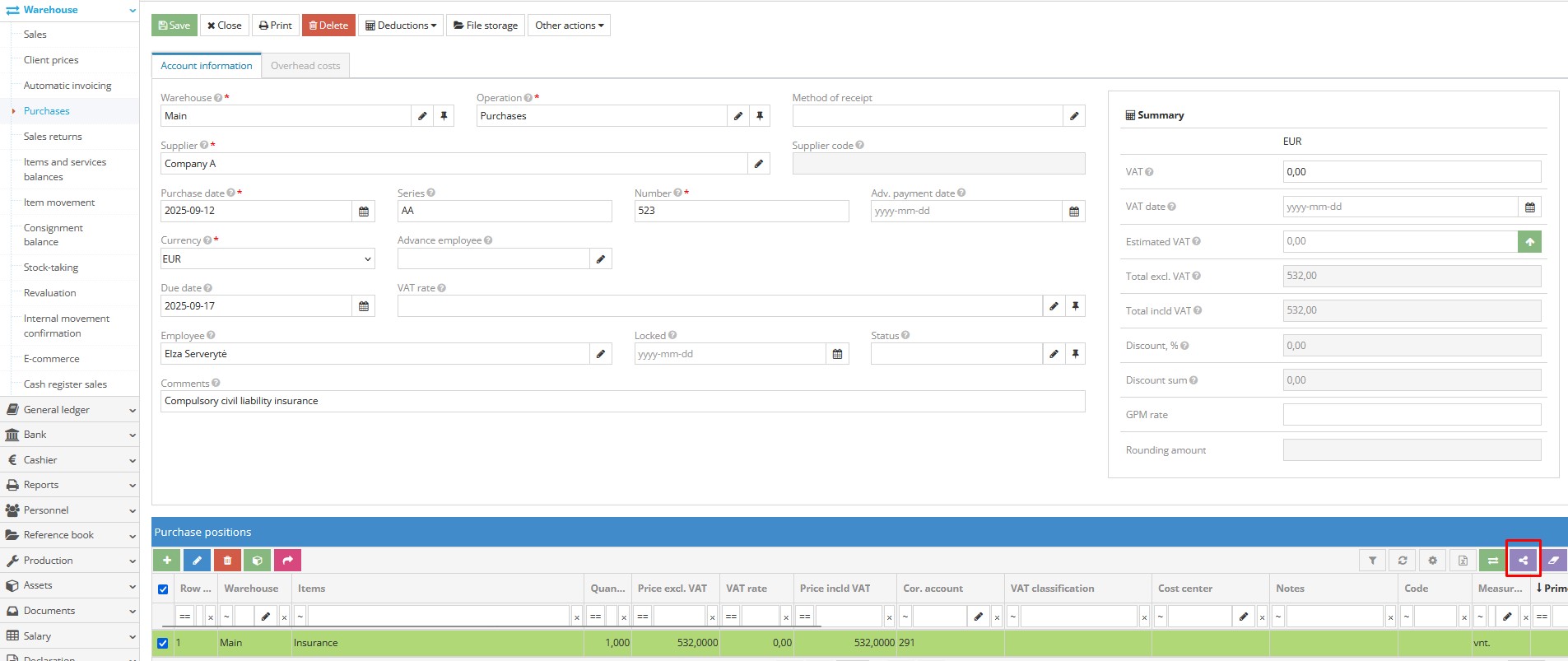This screenshot has width=1568, height=661.
Task: Click the red trash icon in Purchase positions
Action: coord(227,561)
